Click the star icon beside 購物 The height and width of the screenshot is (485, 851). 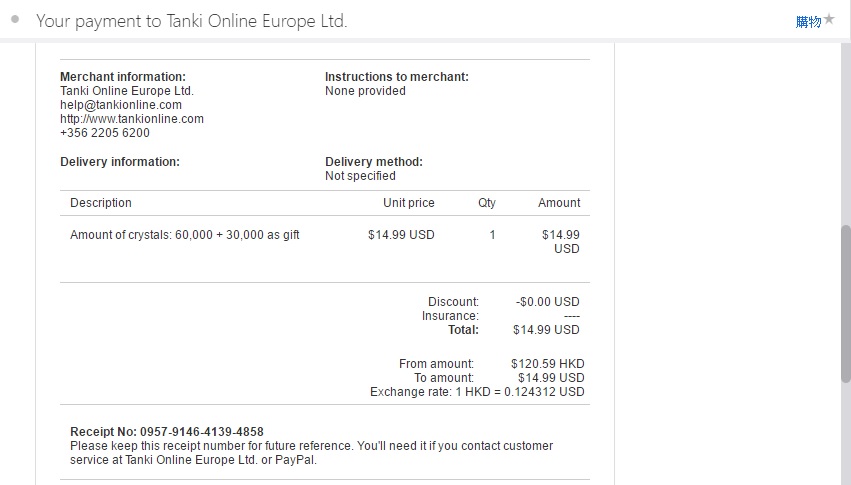pos(829,20)
